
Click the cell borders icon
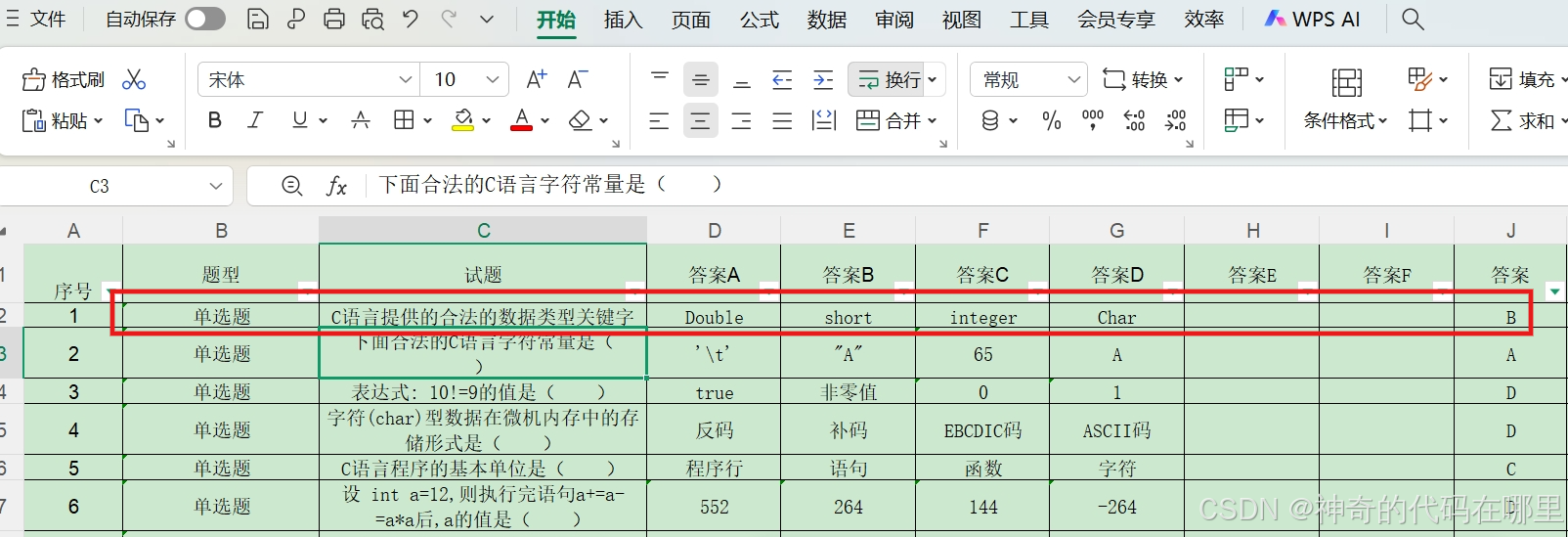[404, 120]
